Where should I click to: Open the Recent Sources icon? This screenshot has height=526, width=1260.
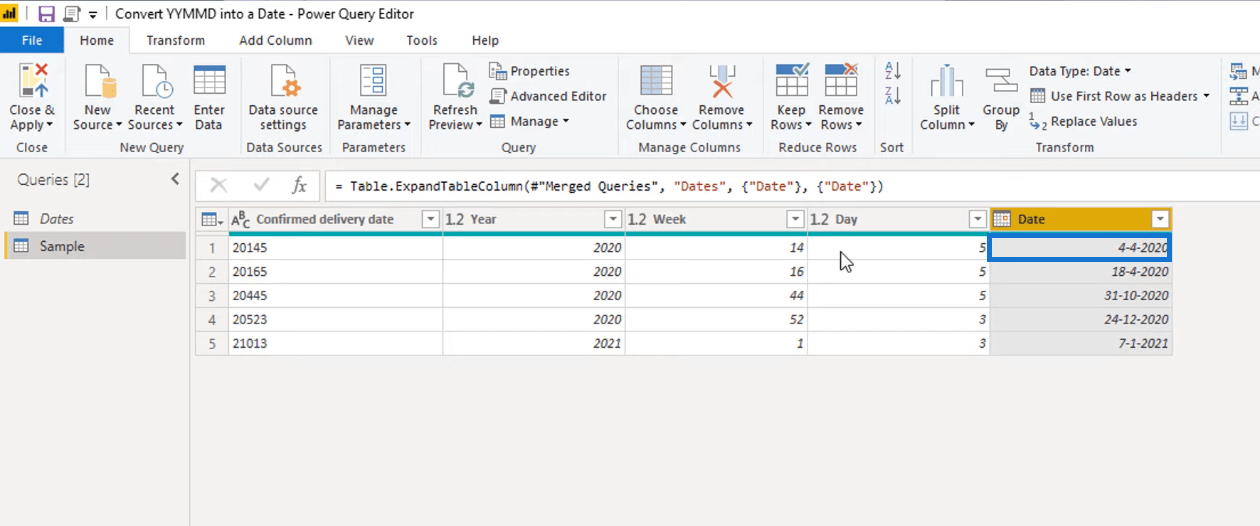(x=155, y=81)
